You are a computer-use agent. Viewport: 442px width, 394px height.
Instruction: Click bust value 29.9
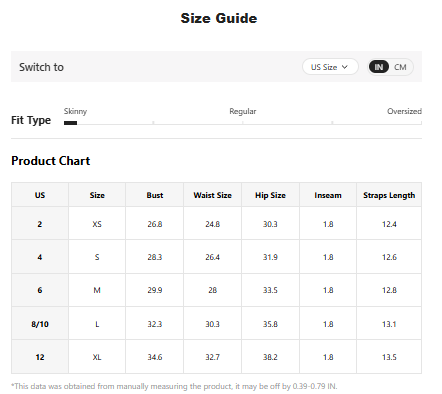(155, 290)
